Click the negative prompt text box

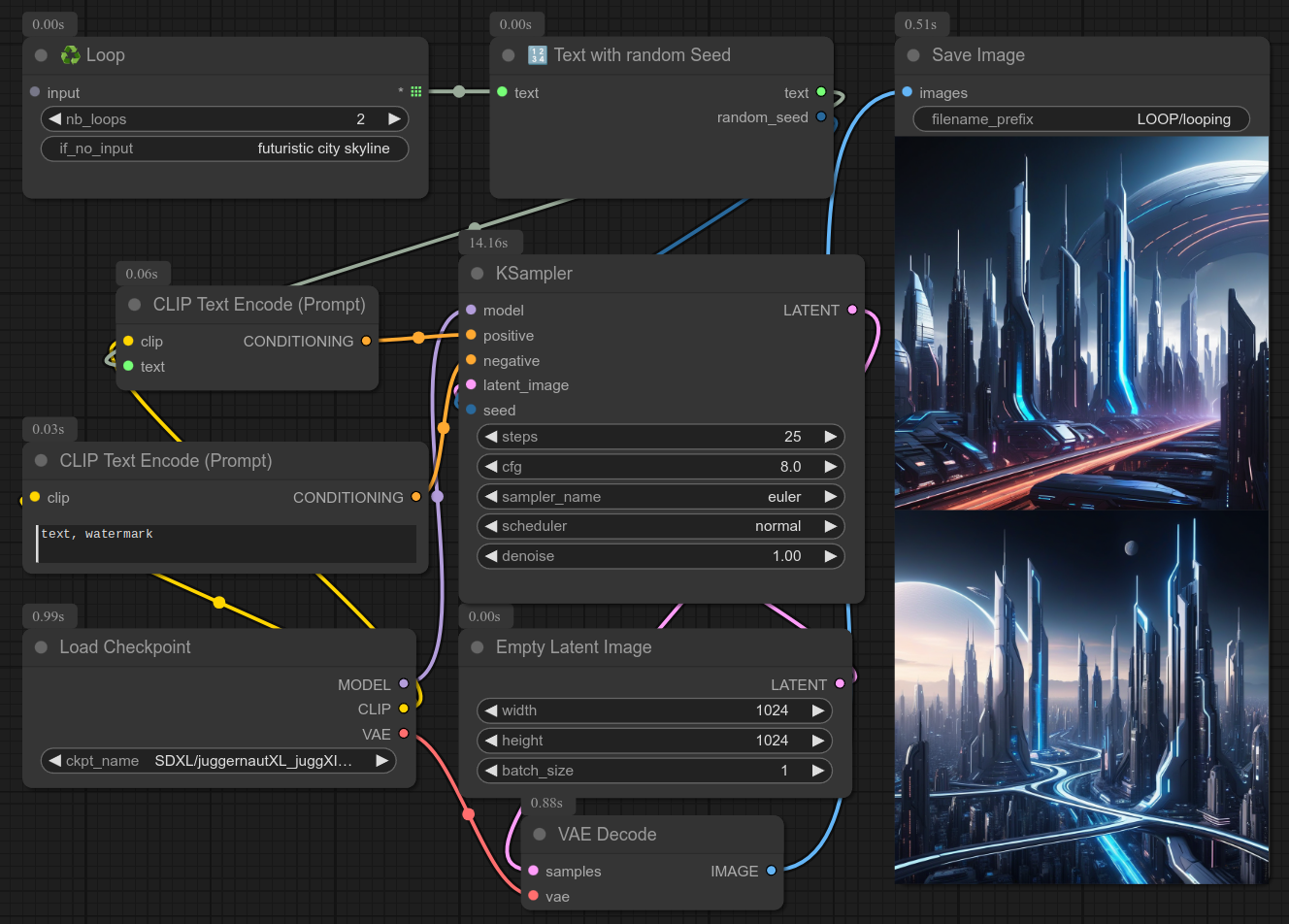[226, 544]
